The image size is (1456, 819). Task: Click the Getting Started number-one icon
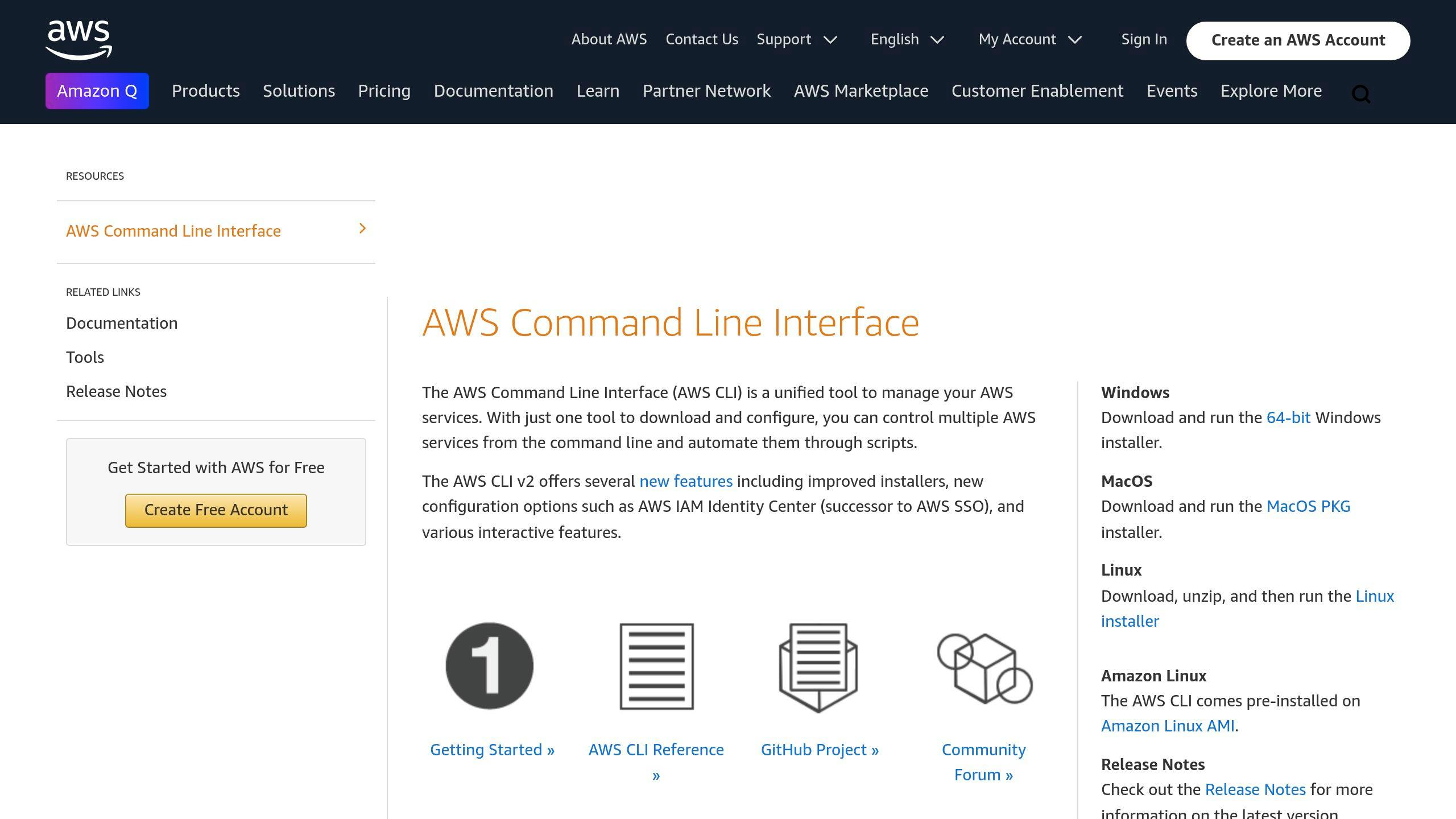pos(489,666)
